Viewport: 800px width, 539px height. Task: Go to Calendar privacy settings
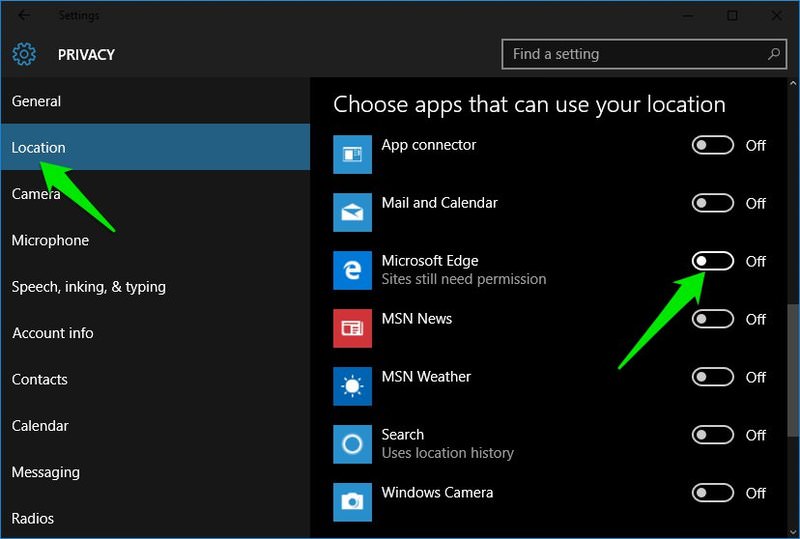coord(155,426)
